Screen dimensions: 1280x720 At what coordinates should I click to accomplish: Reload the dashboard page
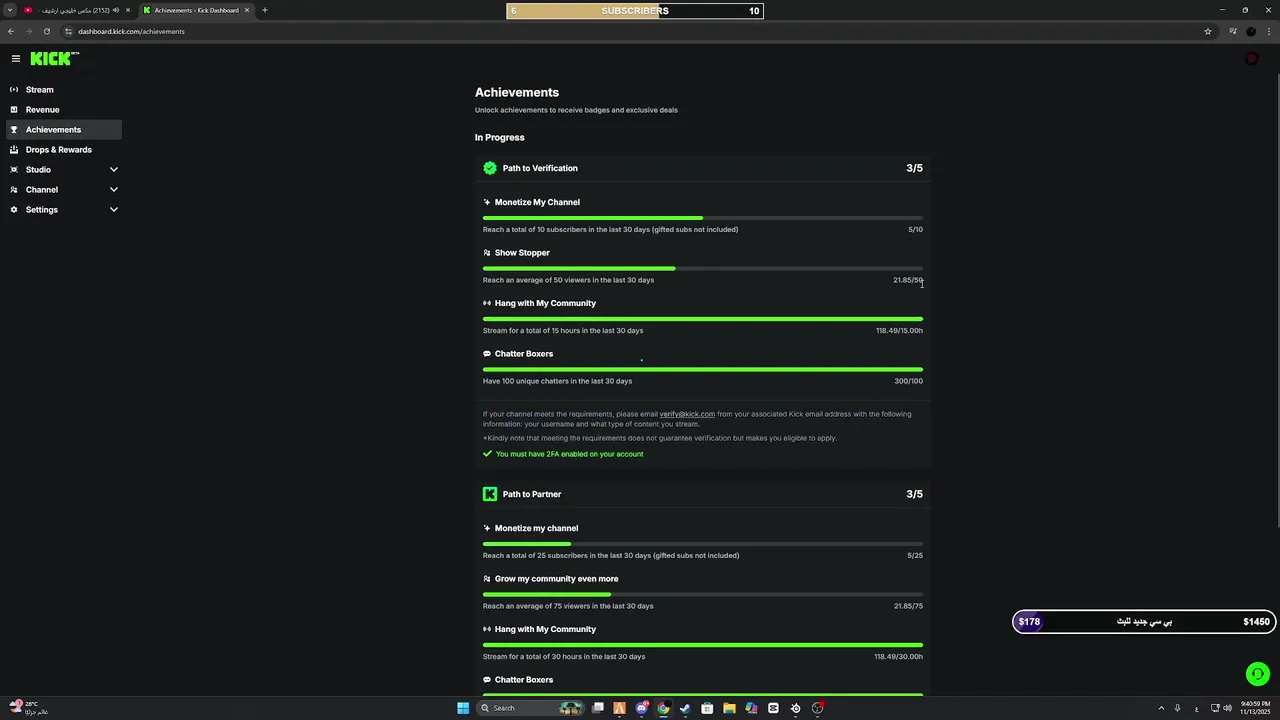(x=47, y=31)
